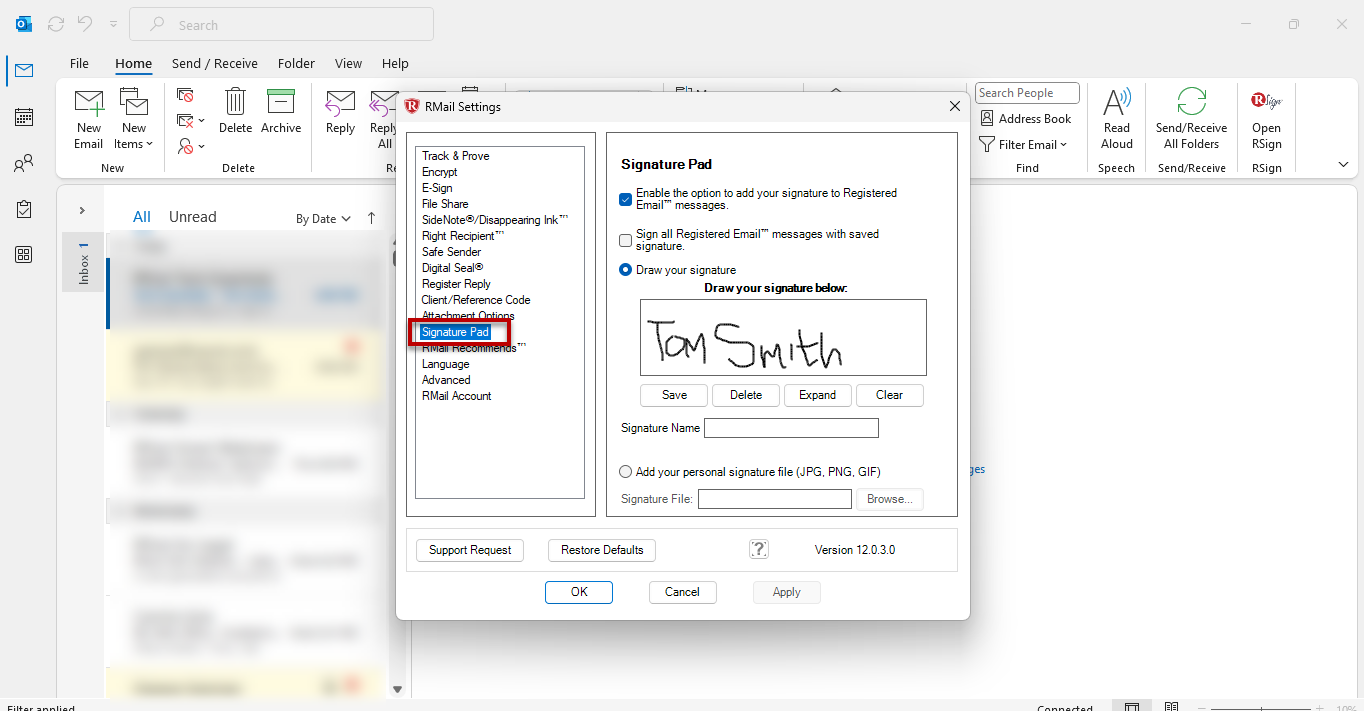Click in the Signature Name field
This screenshot has height=711, width=1364.
pyautogui.click(x=791, y=428)
